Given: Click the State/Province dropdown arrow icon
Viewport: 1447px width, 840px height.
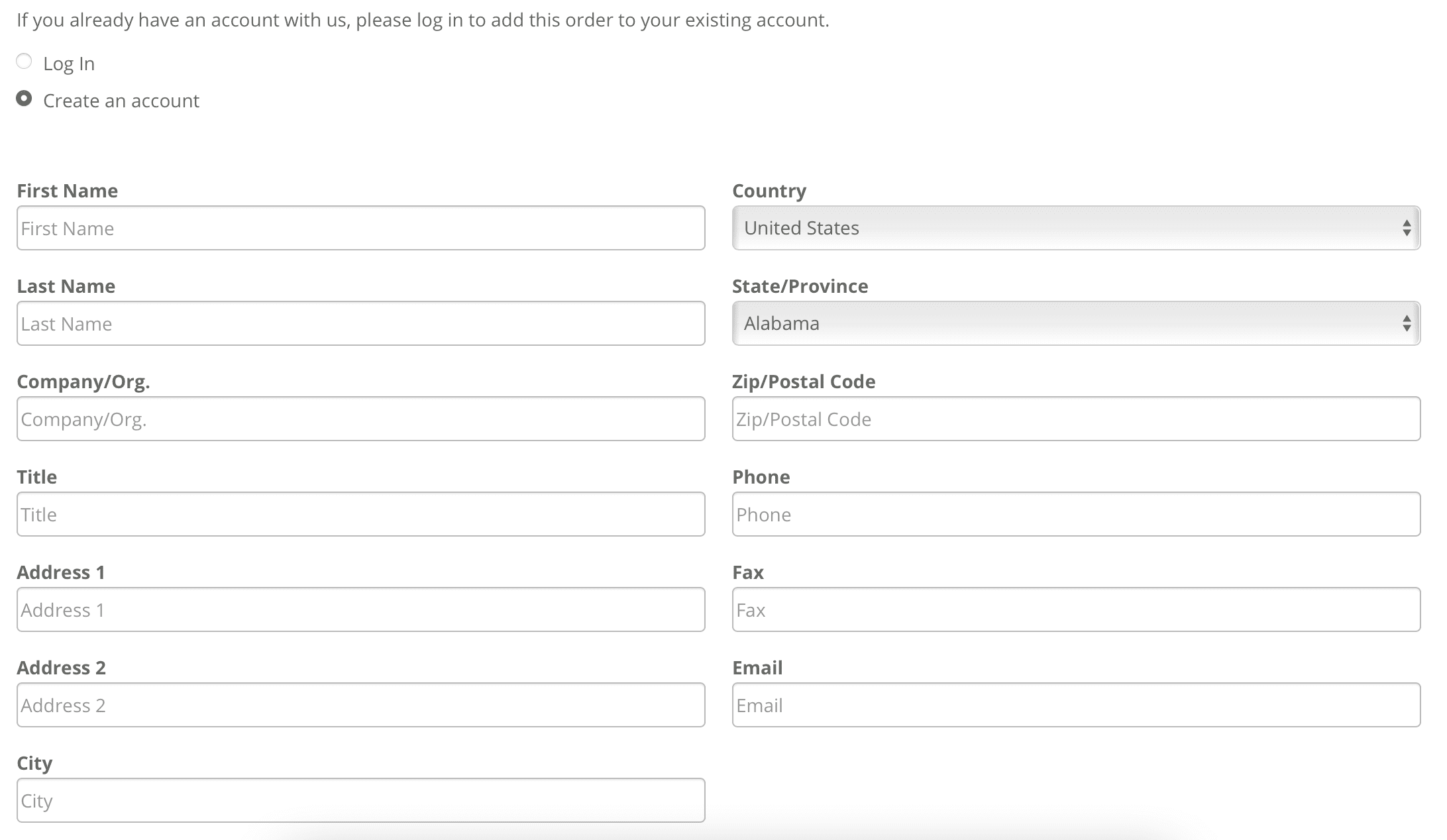Looking at the screenshot, I should (x=1406, y=323).
